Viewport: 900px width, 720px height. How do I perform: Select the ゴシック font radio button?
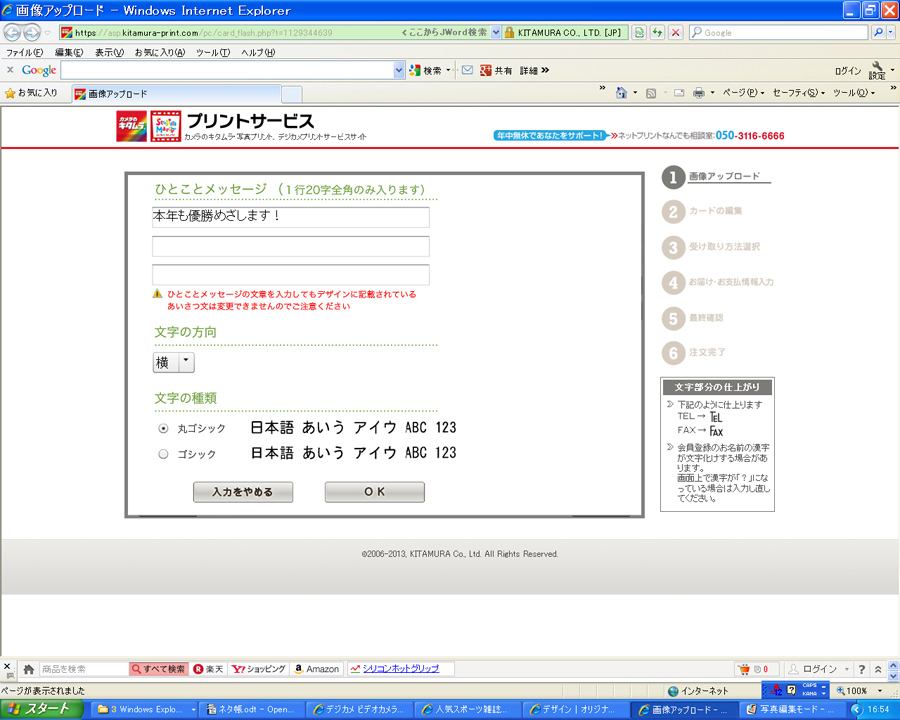[x=163, y=454]
